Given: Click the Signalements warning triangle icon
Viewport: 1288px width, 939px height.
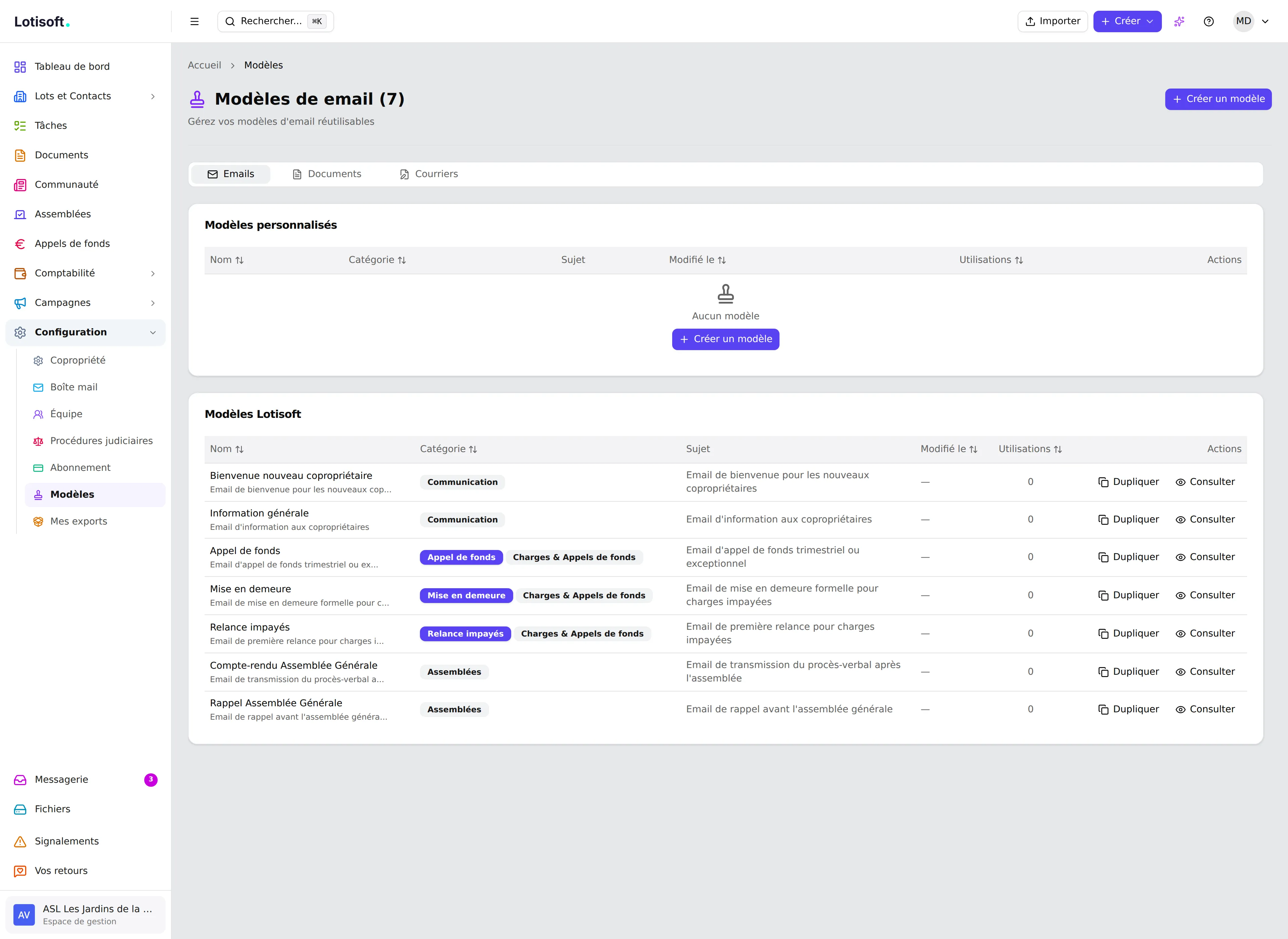Looking at the screenshot, I should click(20, 842).
